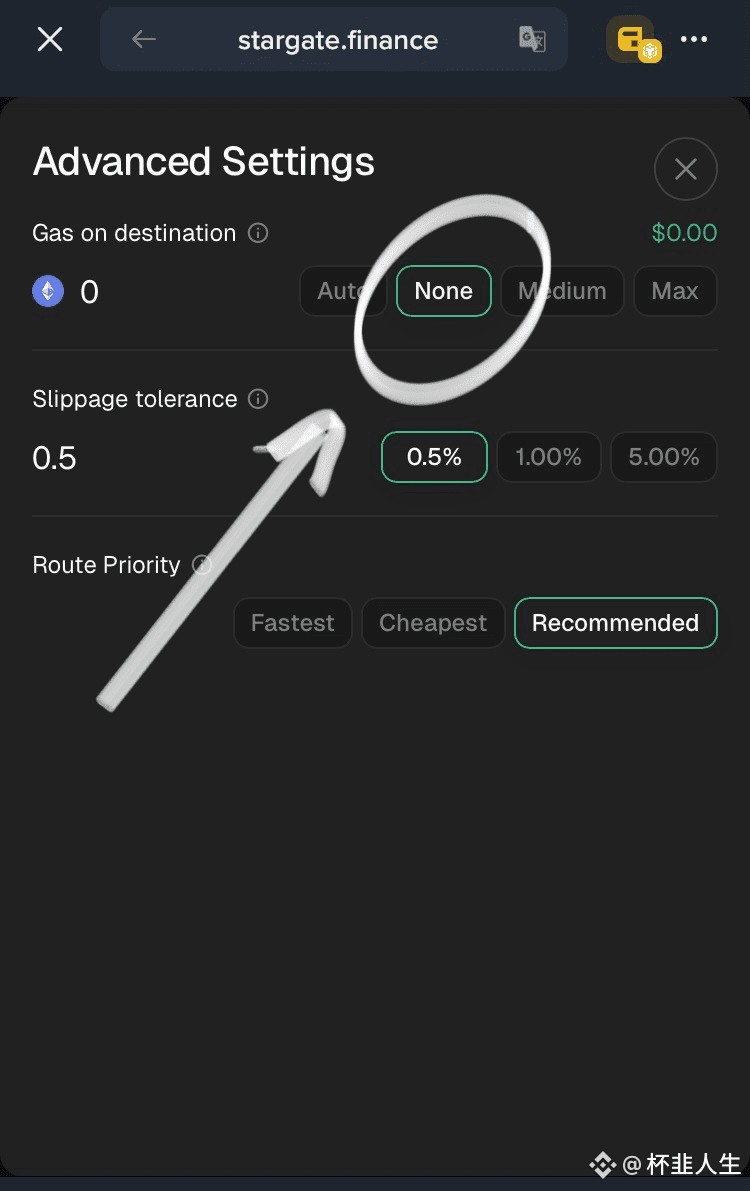Set slippage tolerance to 5.00%
Image resolution: width=750 pixels, height=1191 pixels.
coord(663,456)
